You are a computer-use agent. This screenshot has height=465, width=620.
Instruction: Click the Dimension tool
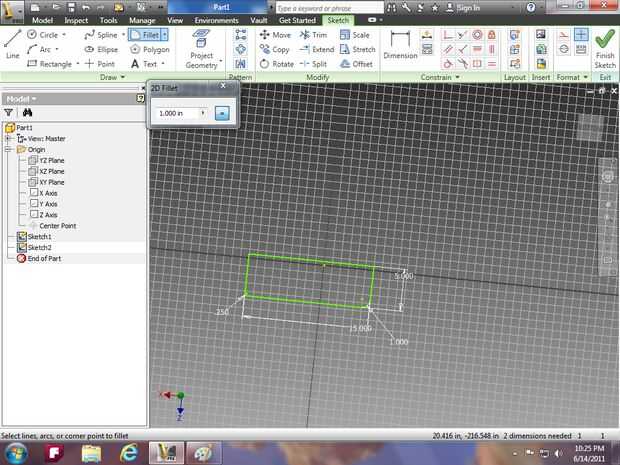pyautogui.click(x=400, y=44)
